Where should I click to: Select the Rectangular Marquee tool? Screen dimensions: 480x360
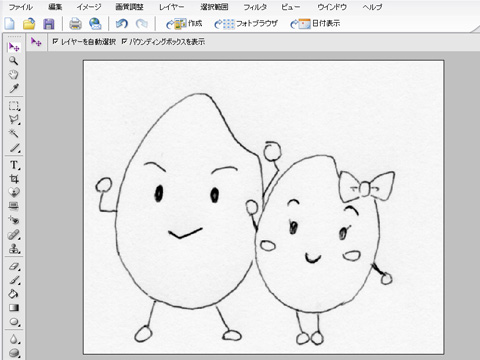[14, 106]
